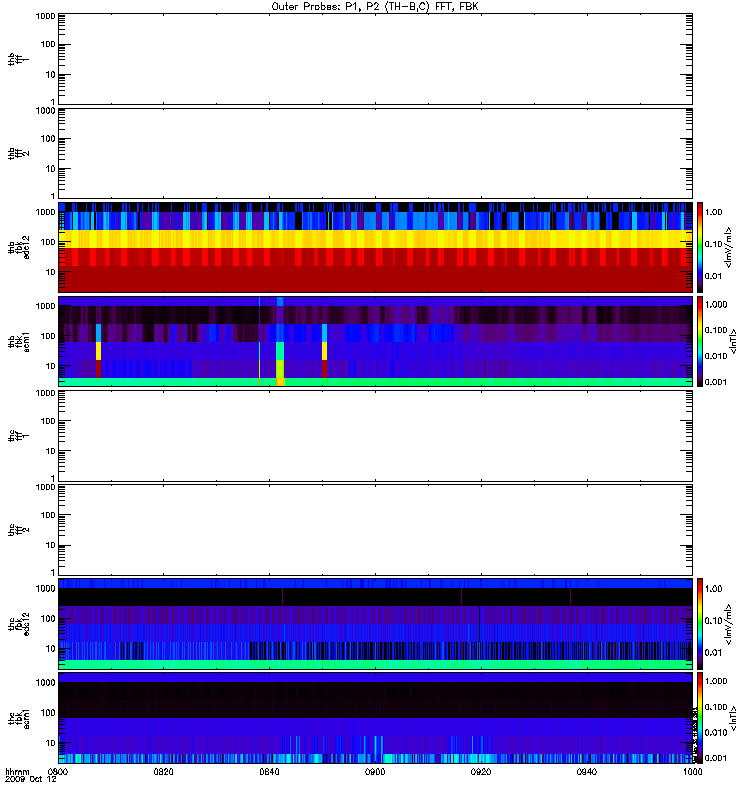
Task: Click the 0820 time axis label
Action: click(163, 772)
